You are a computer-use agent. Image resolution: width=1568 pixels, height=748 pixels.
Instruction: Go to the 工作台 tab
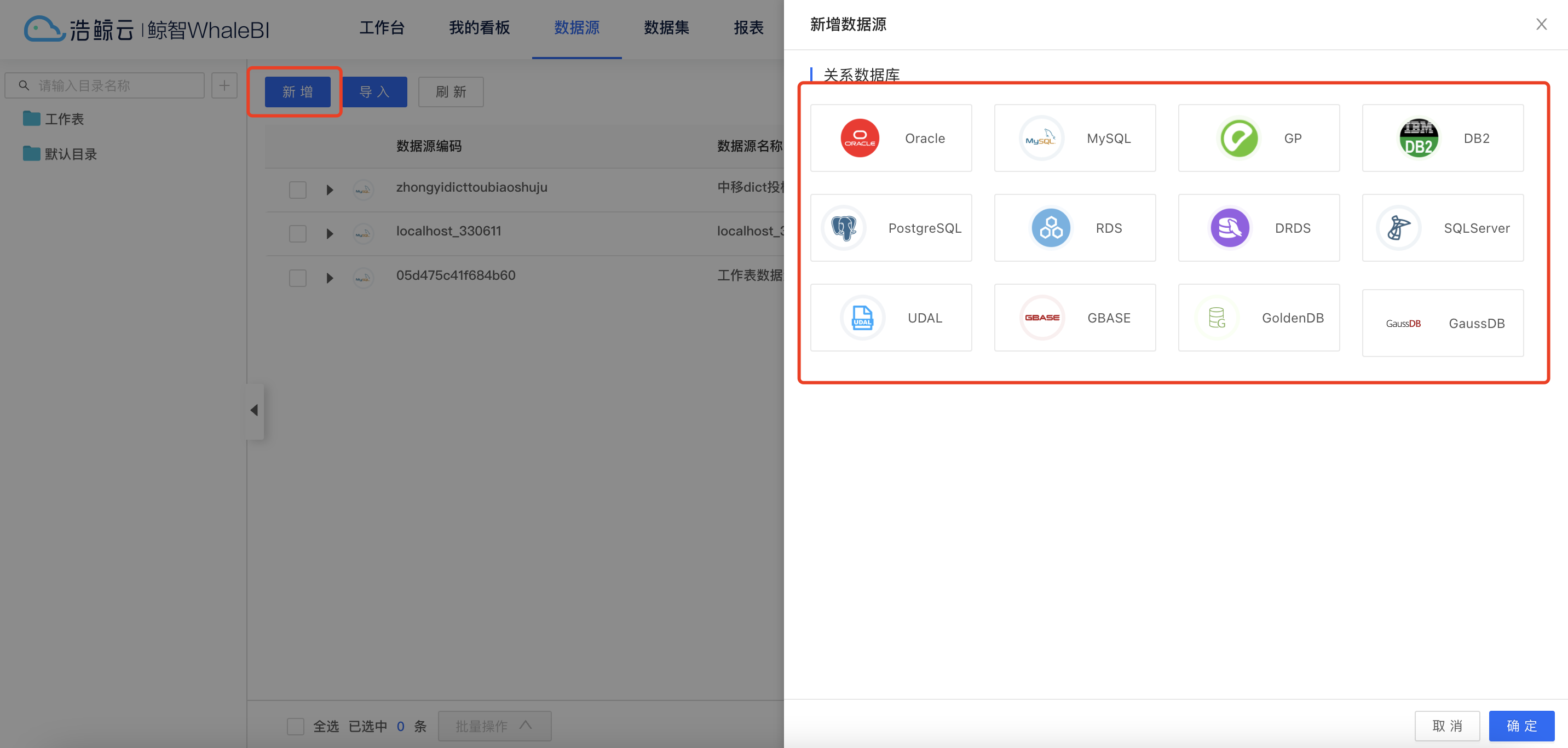(x=382, y=27)
